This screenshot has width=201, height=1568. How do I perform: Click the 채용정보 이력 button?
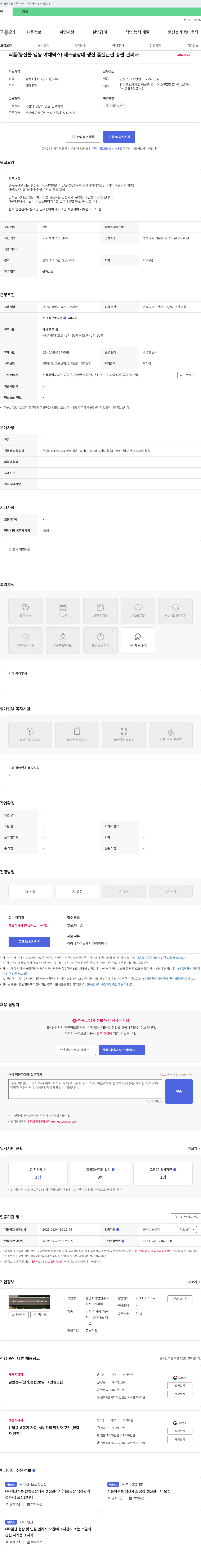180,1299
